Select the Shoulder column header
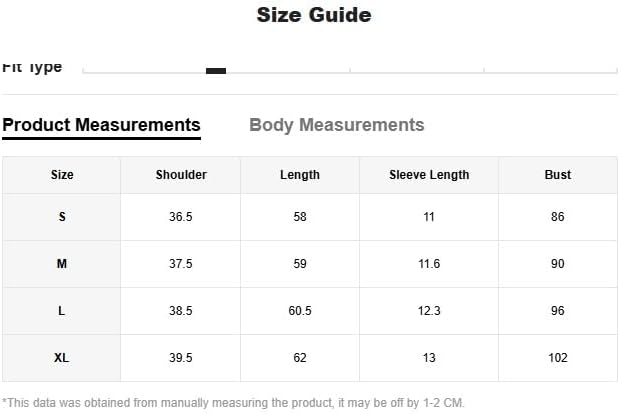 181,175
